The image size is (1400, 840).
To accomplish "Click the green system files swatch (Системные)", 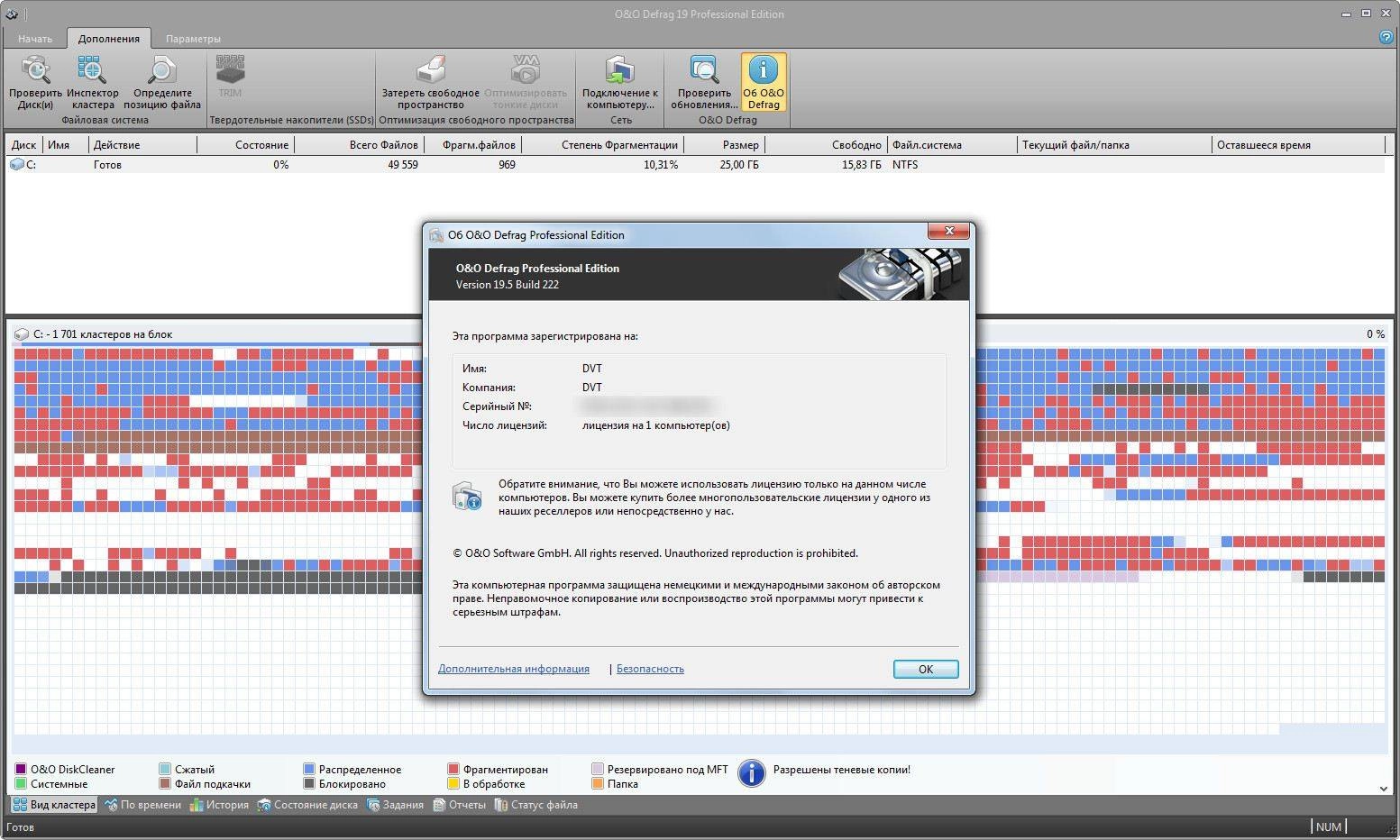I will point(21,784).
